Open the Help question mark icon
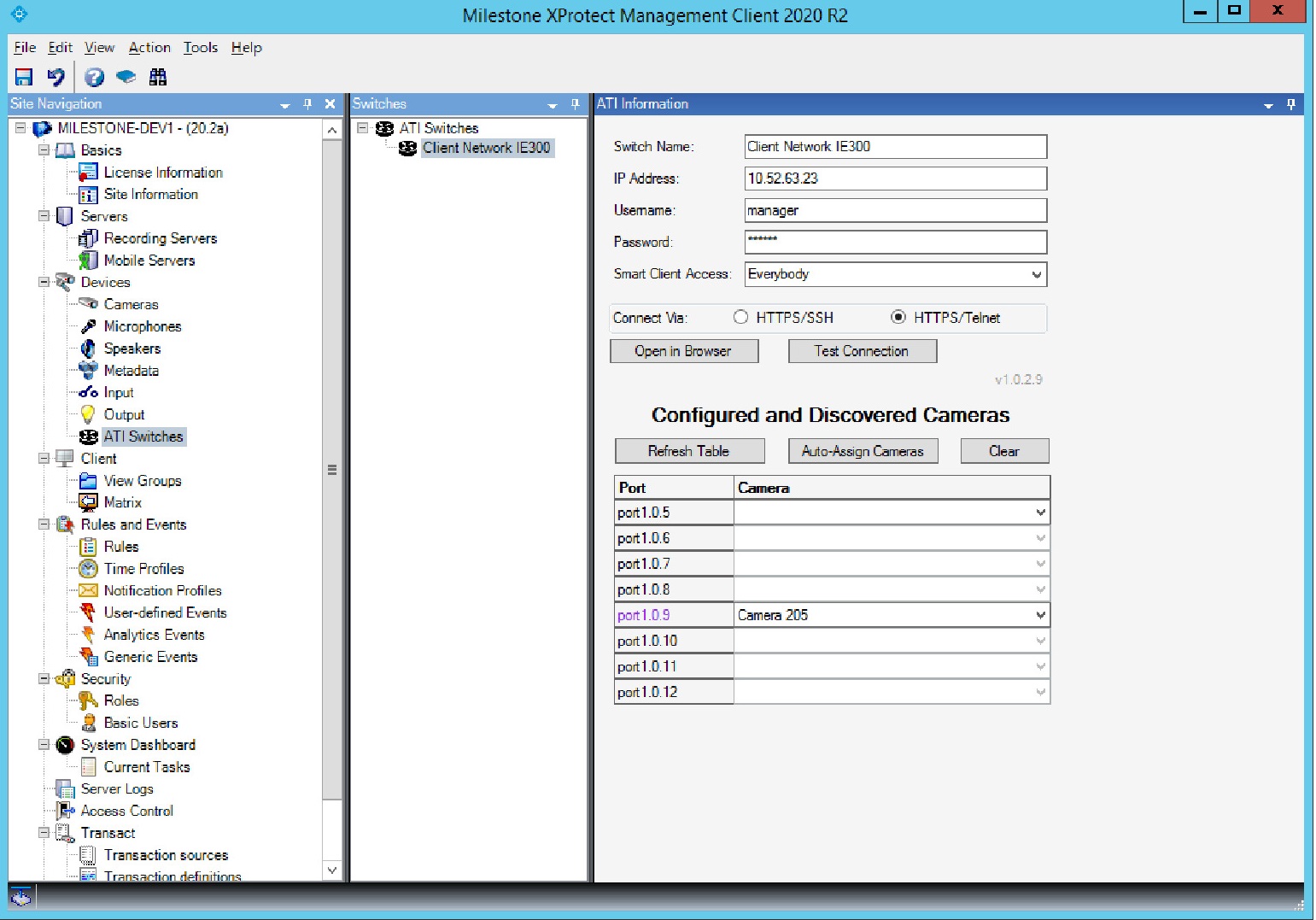This screenshot has height=920, width=1316. (94, 77)
